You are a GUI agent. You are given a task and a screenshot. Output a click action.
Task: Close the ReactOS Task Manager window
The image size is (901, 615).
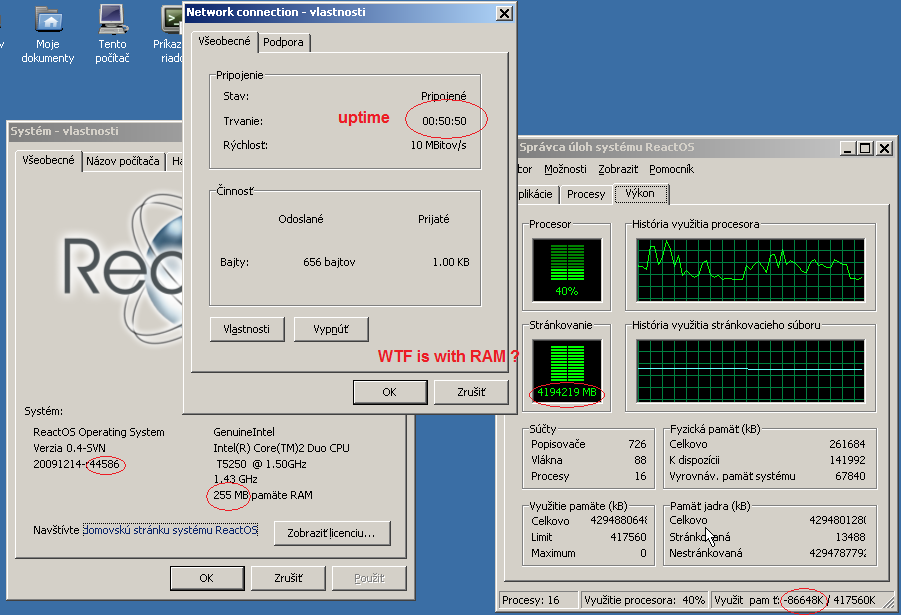pyautogui.click(x=885, y=148)
